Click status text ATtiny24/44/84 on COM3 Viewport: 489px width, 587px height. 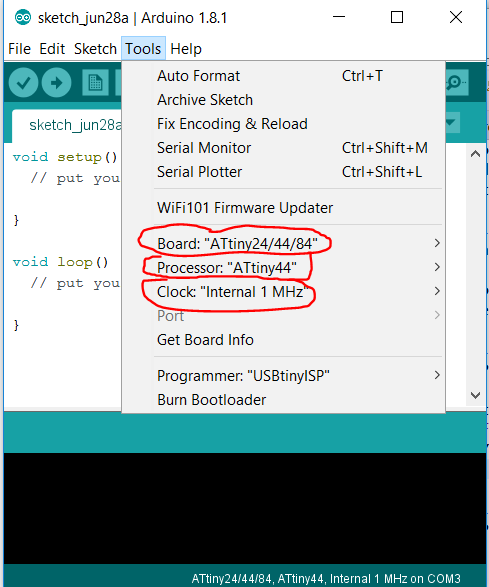click(326, 578)
